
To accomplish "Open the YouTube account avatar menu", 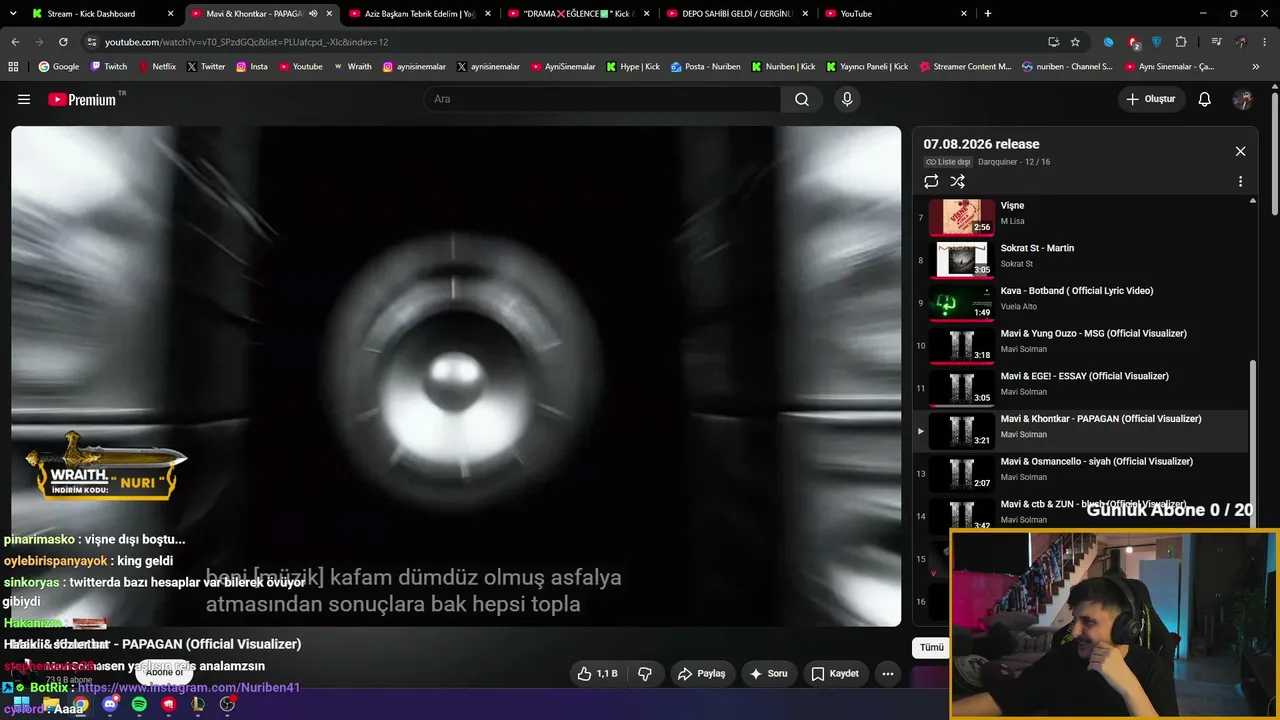I will (x=1243, y=99).
